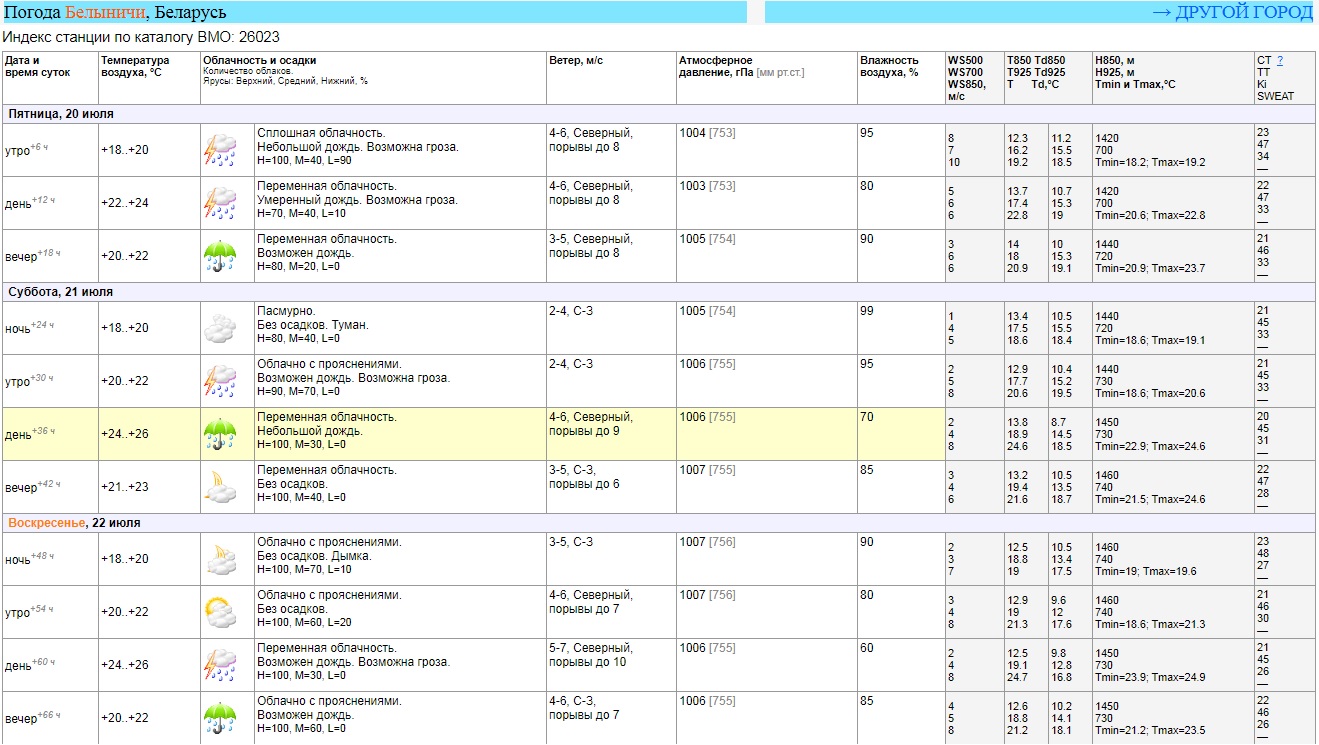
Task: Click the thunderstorm icon for Friday day
Action: tap(220, 203)
